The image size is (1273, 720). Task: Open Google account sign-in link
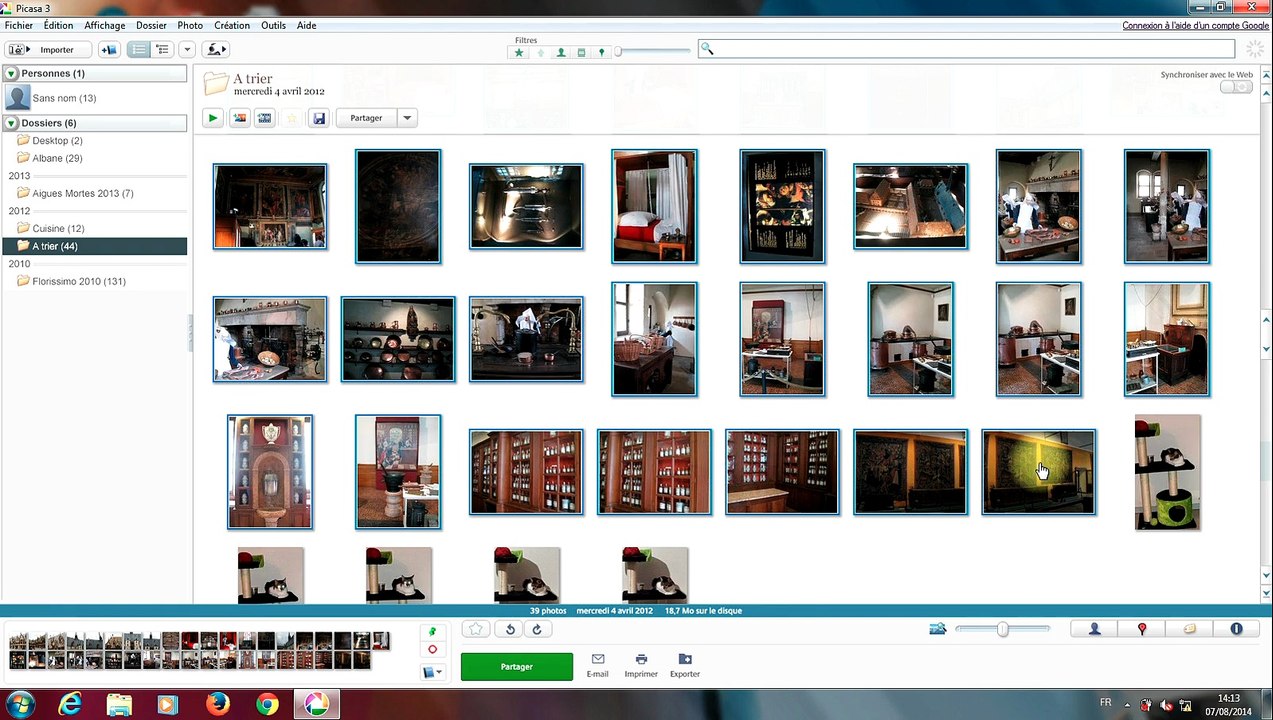tap(1195, 26)
